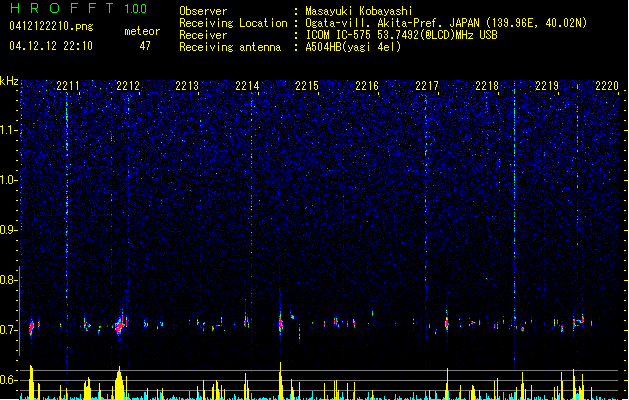Click time marker 2212
The height and width of the screenshot is (400, 629).
coord(128,86)
